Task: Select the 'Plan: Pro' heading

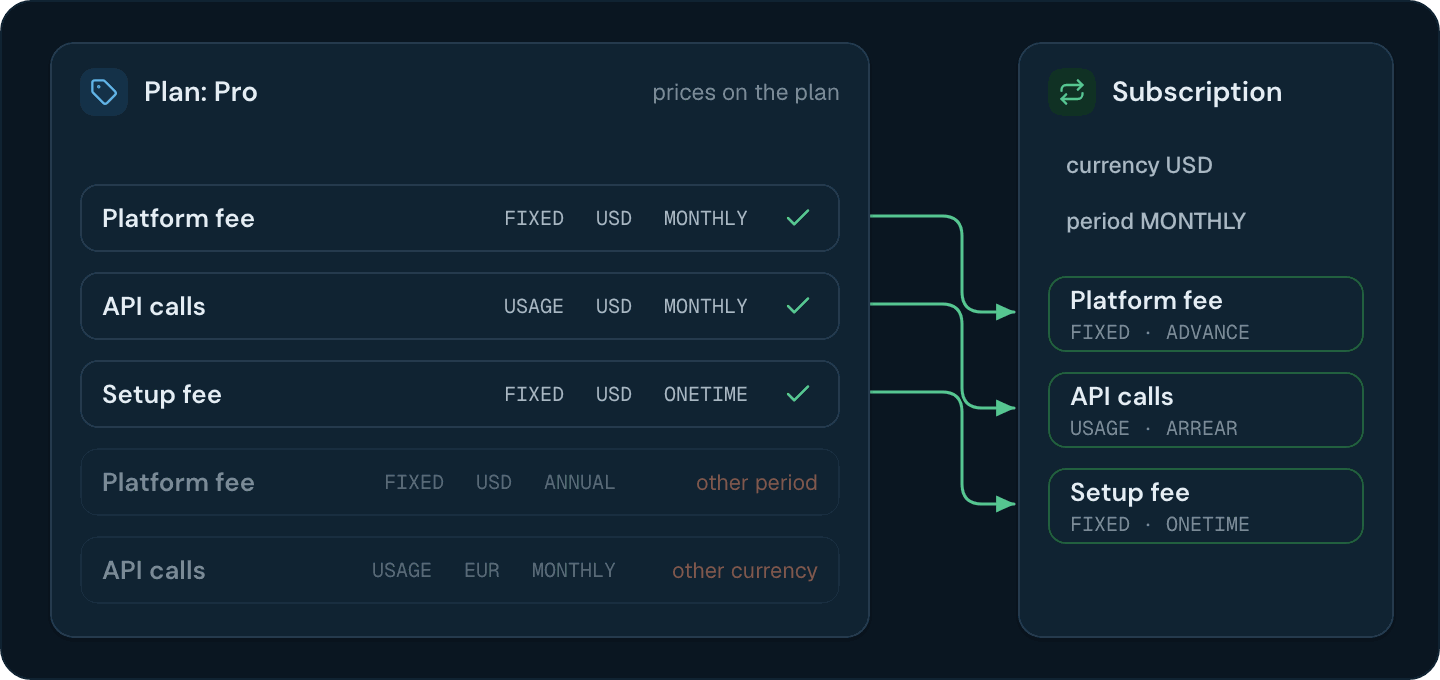Action: [x=201, y=92]
